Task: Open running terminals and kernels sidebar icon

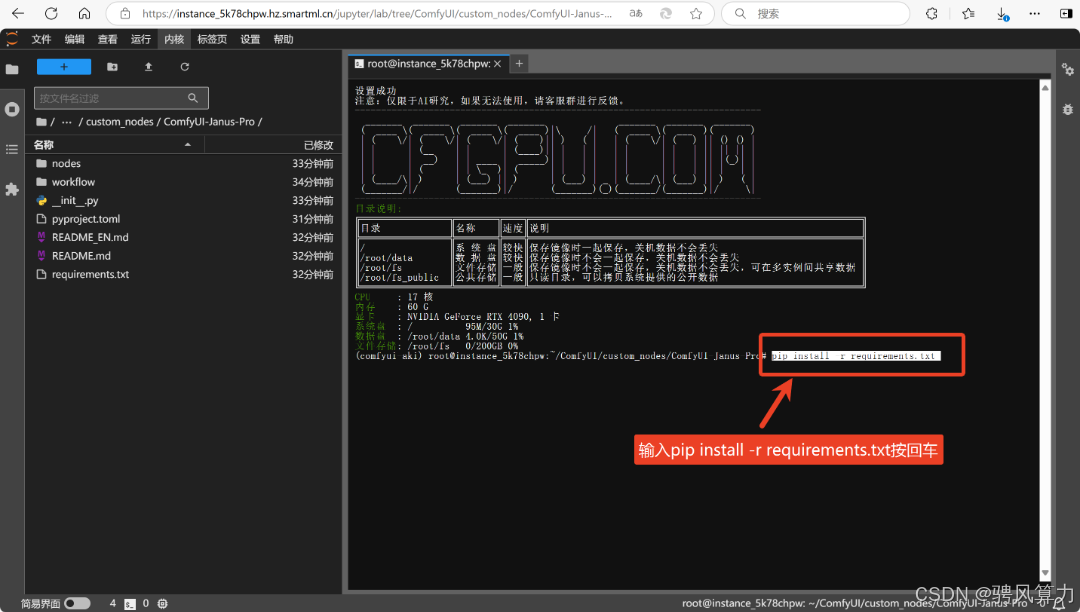Action: [12, 109]
